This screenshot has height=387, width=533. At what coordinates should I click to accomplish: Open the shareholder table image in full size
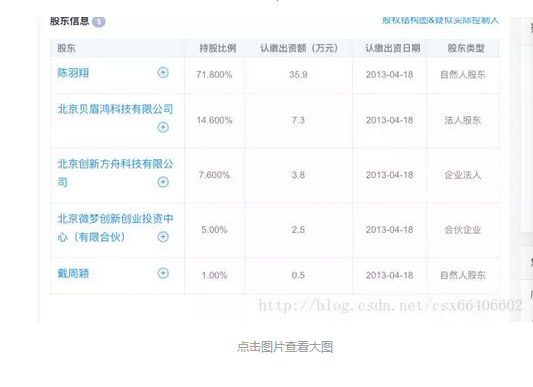(285, 169)
